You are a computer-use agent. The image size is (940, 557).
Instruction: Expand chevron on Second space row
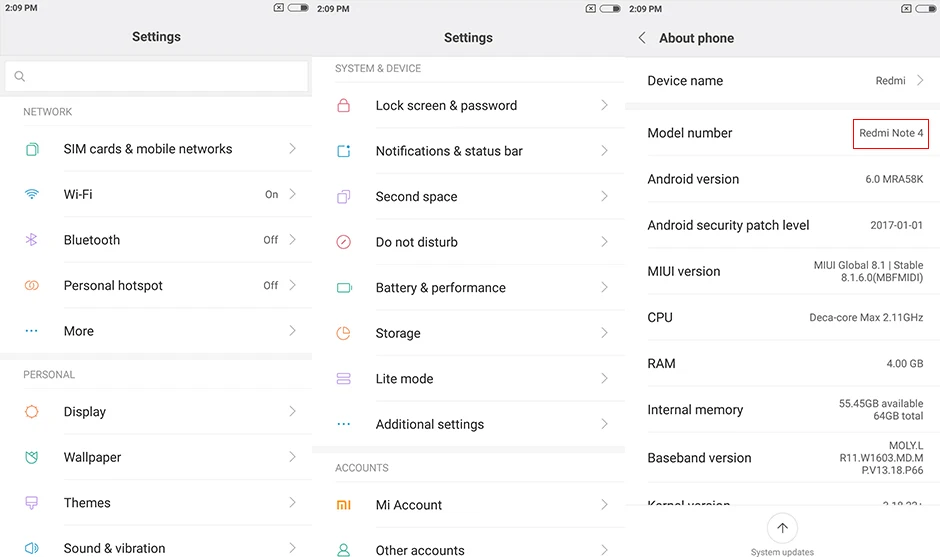coord(604,197)
